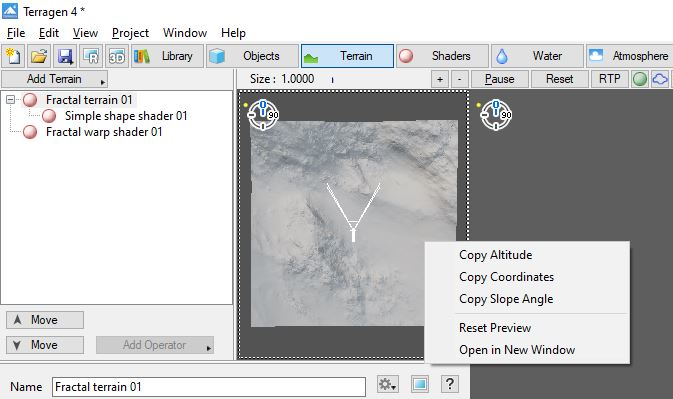Choose Copy Altitude from context menu

pos(496,255)
